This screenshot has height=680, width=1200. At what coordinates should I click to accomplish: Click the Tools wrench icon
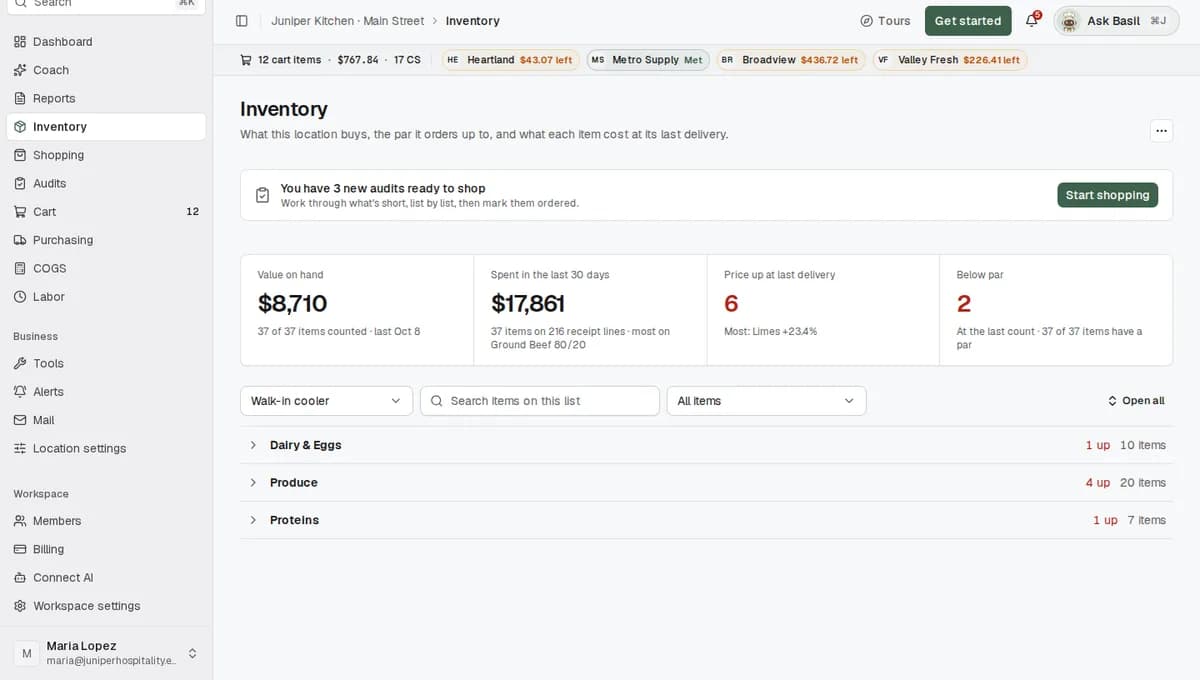click(x=20, y=364)
